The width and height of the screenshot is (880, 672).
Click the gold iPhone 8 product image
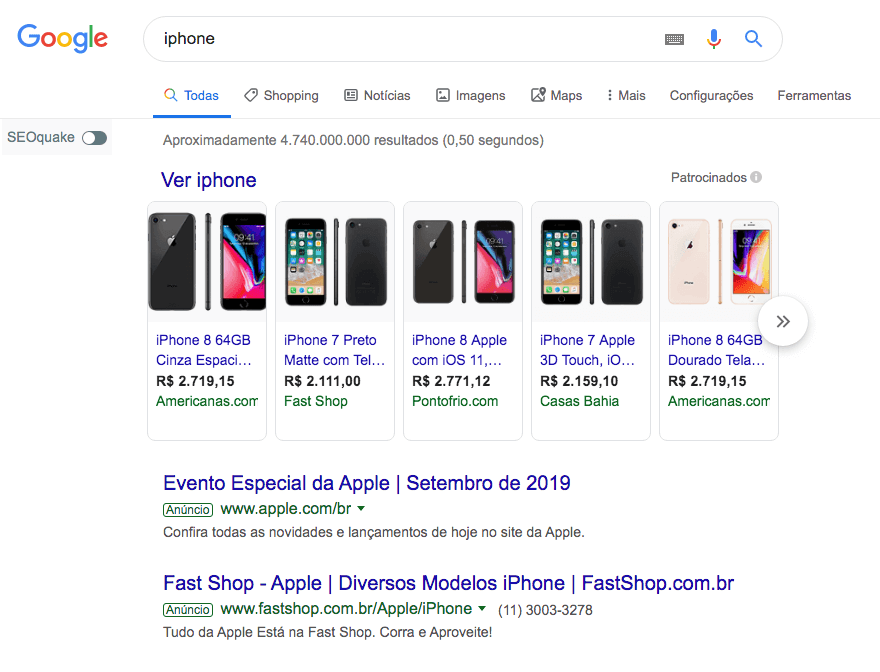coord(719,262)
